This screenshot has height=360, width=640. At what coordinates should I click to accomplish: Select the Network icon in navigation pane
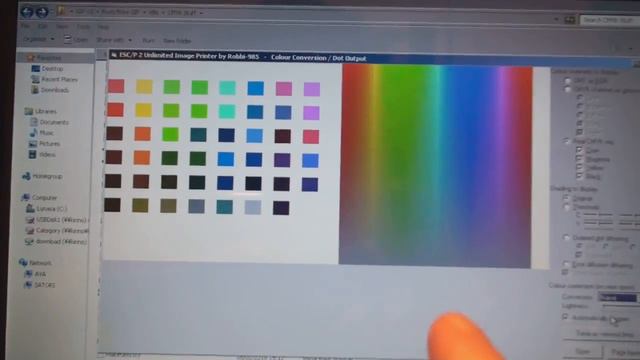tap(23, 262)
